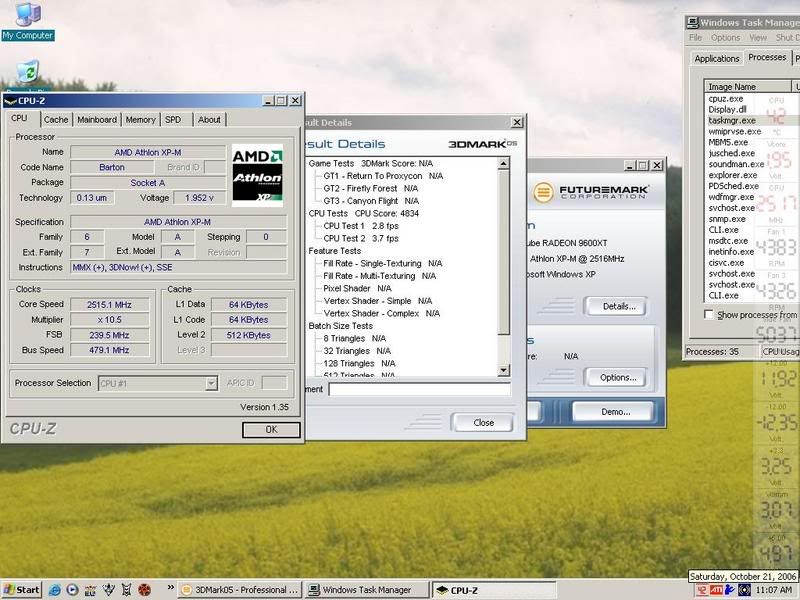Click the red round Quick Launch icon
This screenshot has width=800, height=600.
[x=144, y=590]
